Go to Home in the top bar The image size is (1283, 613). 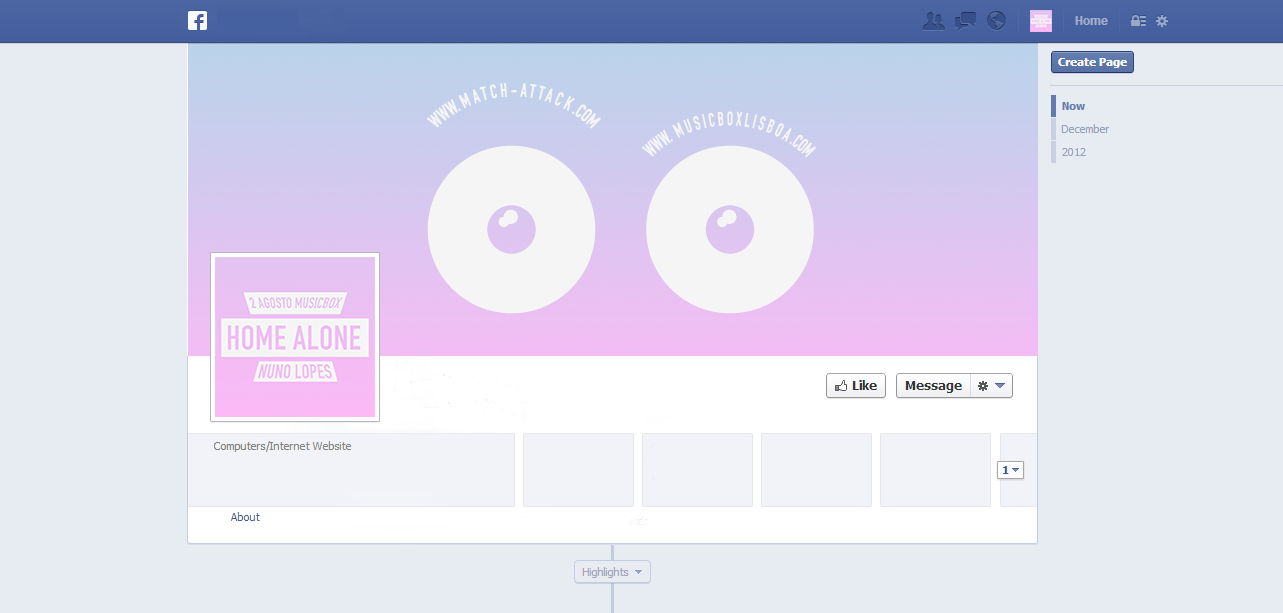[x=1091, y=21]
